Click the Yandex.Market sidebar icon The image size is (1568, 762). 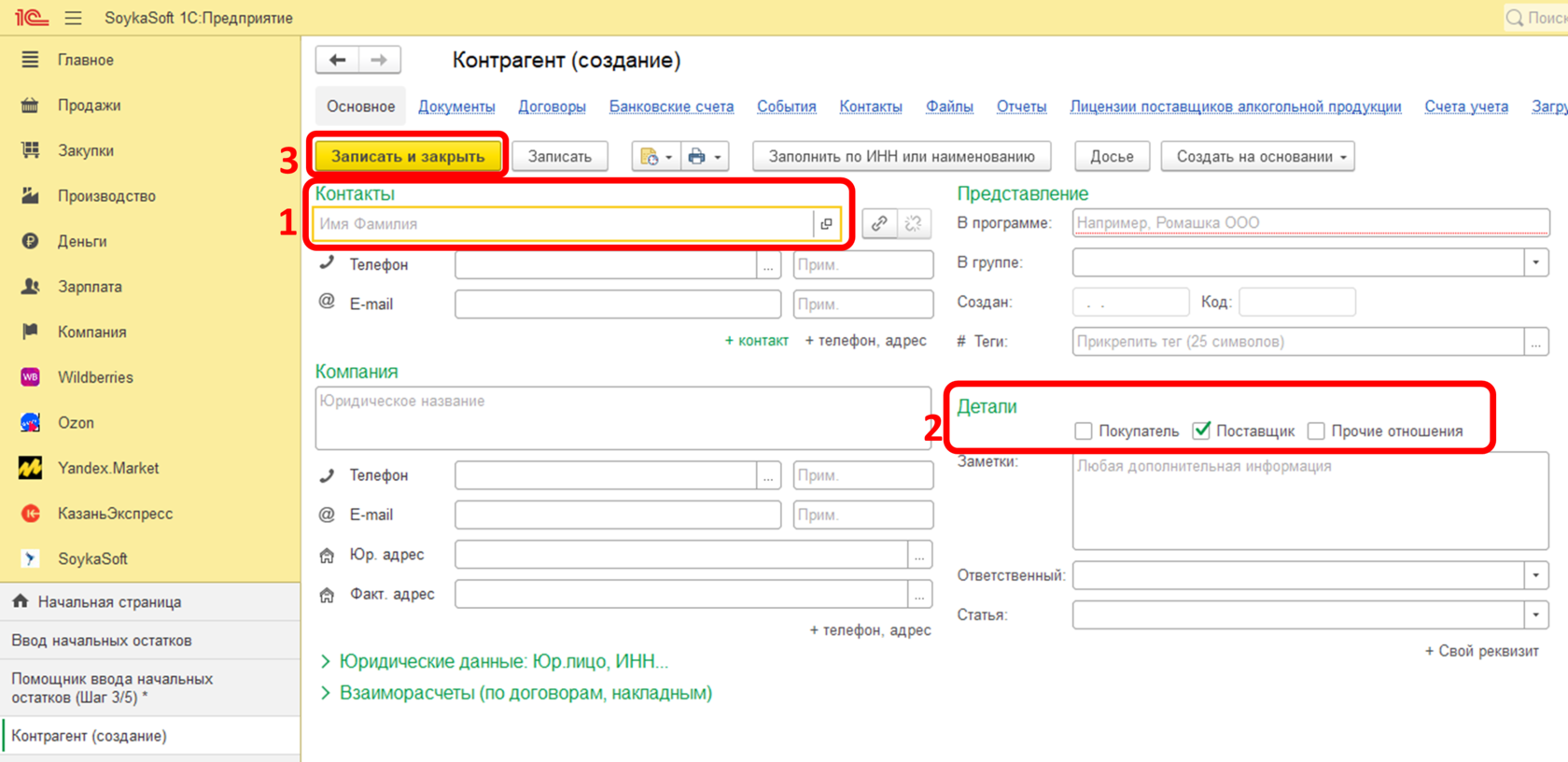coord(30,468)
